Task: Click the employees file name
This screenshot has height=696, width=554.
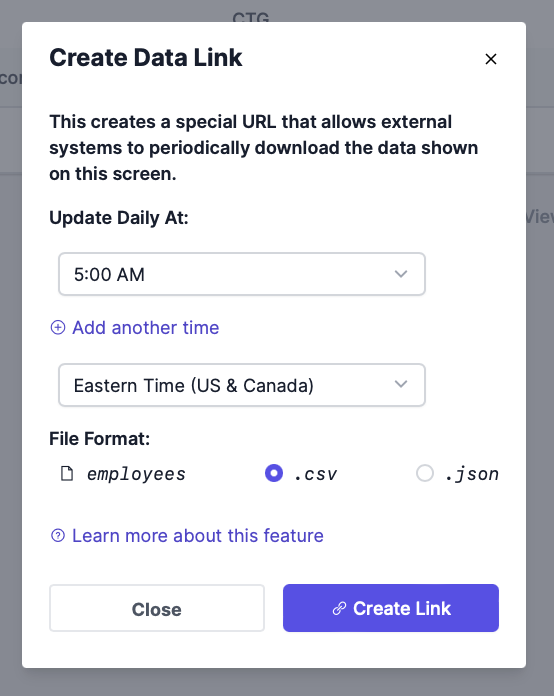Action: point(136,474)
